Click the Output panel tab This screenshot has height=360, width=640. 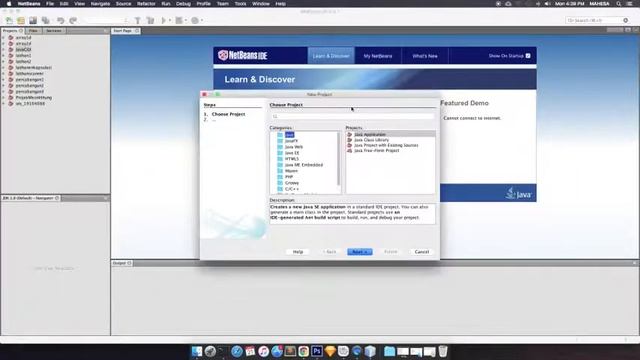click(122, 263)
